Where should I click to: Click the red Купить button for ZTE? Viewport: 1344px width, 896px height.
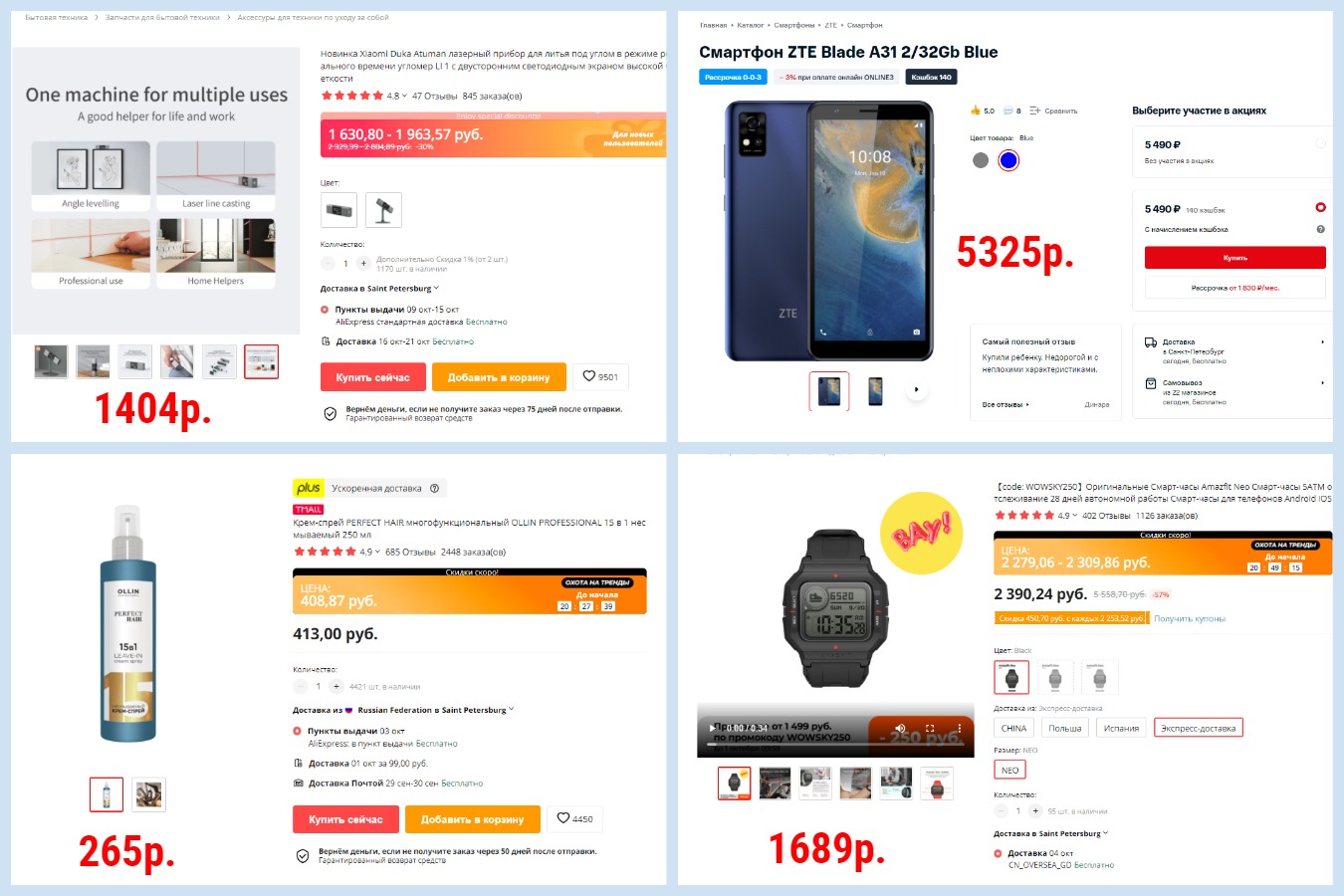(1234, 258)
